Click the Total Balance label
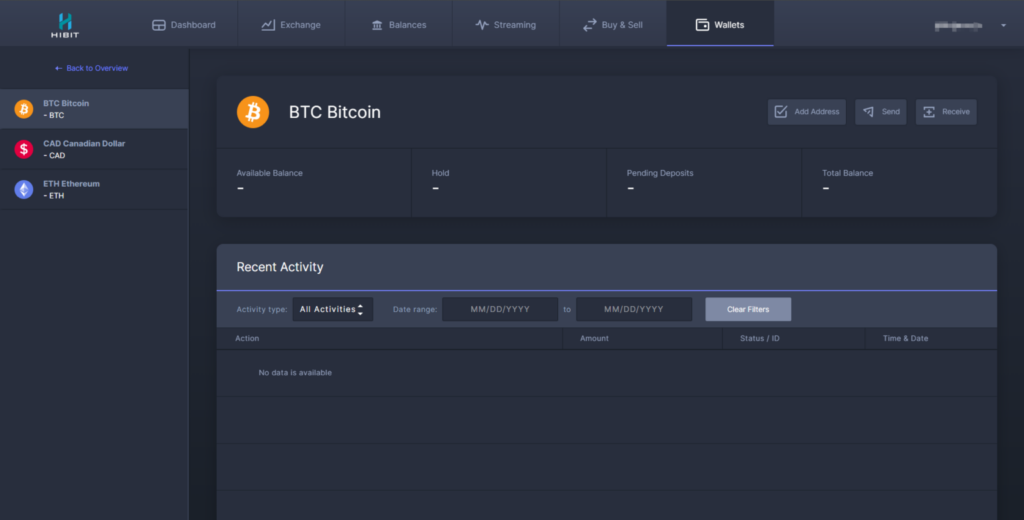This screenshot has height=520, width=1024. (847, 173)
